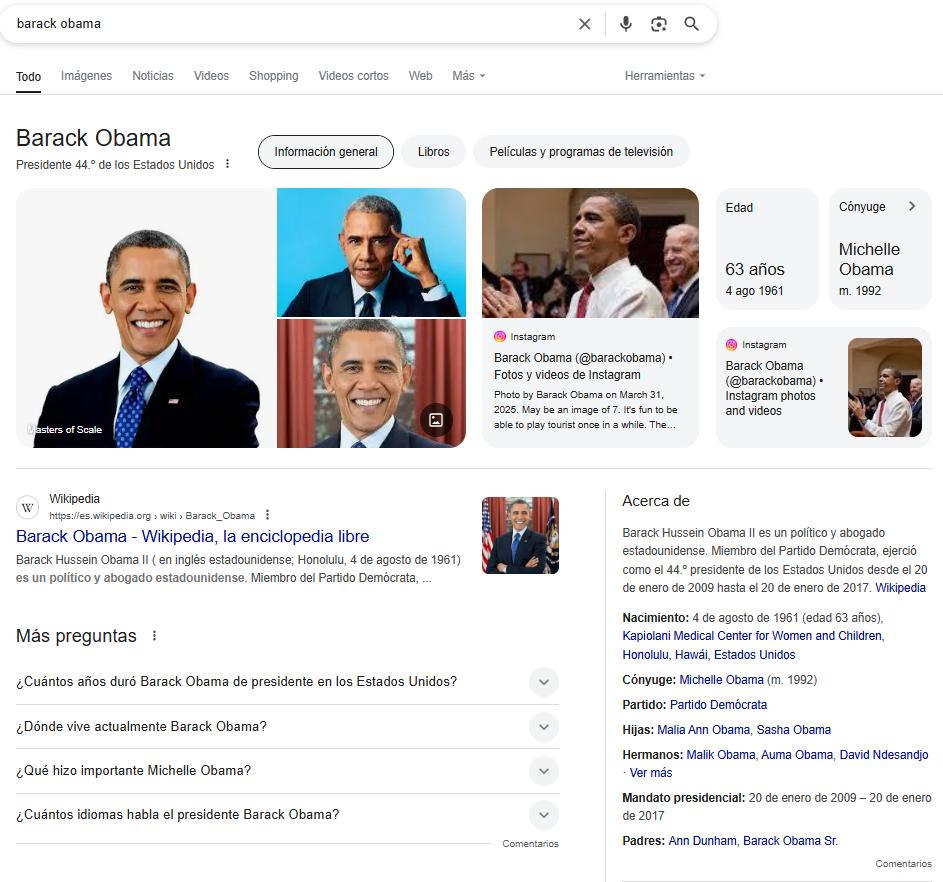Expand ¿Dónde vive actualmente Barack Obama?
Image resolution: width=943 pixels, height=882 pixels.
tap(543, 726)
